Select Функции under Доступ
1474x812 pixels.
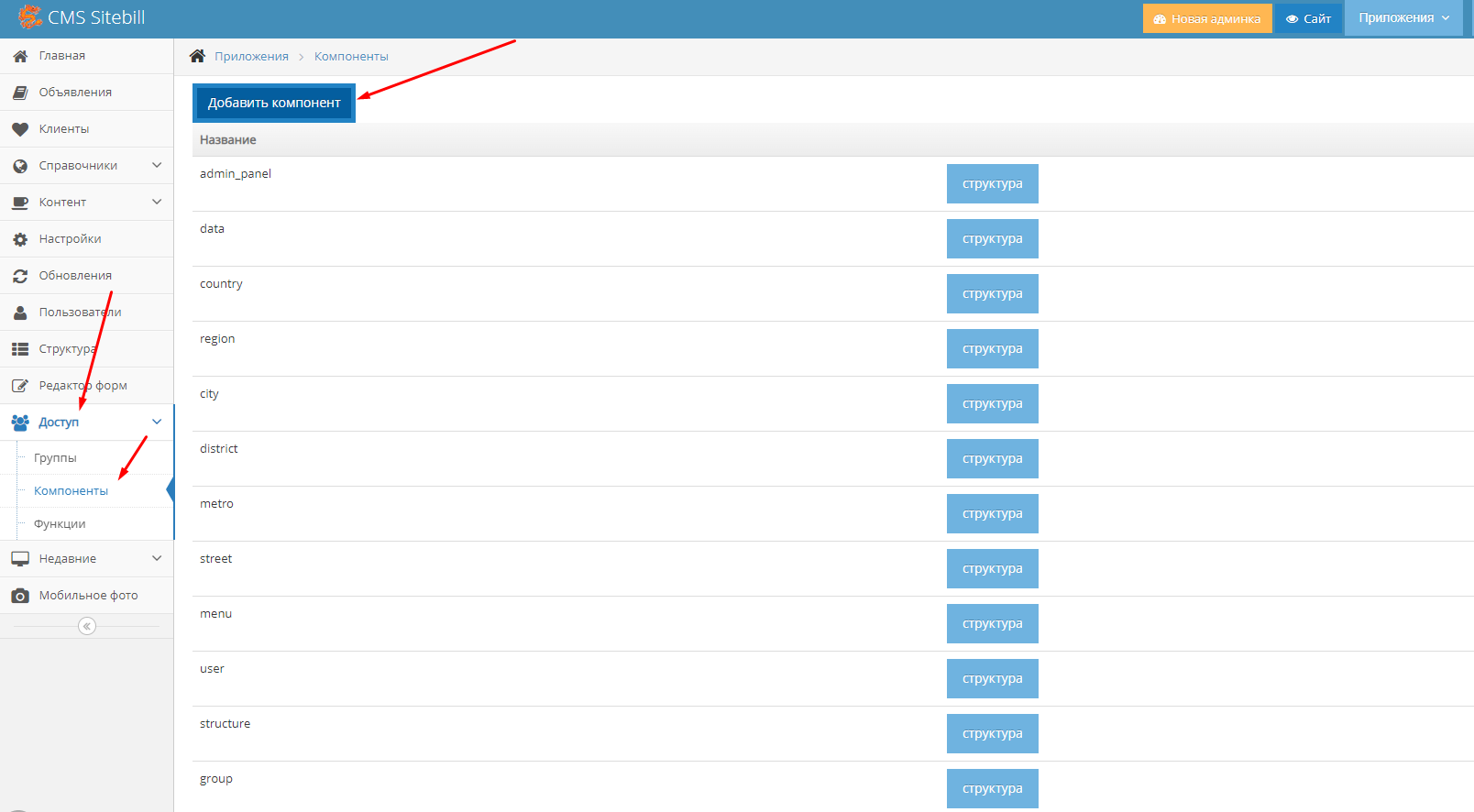[x=60, y=524]
